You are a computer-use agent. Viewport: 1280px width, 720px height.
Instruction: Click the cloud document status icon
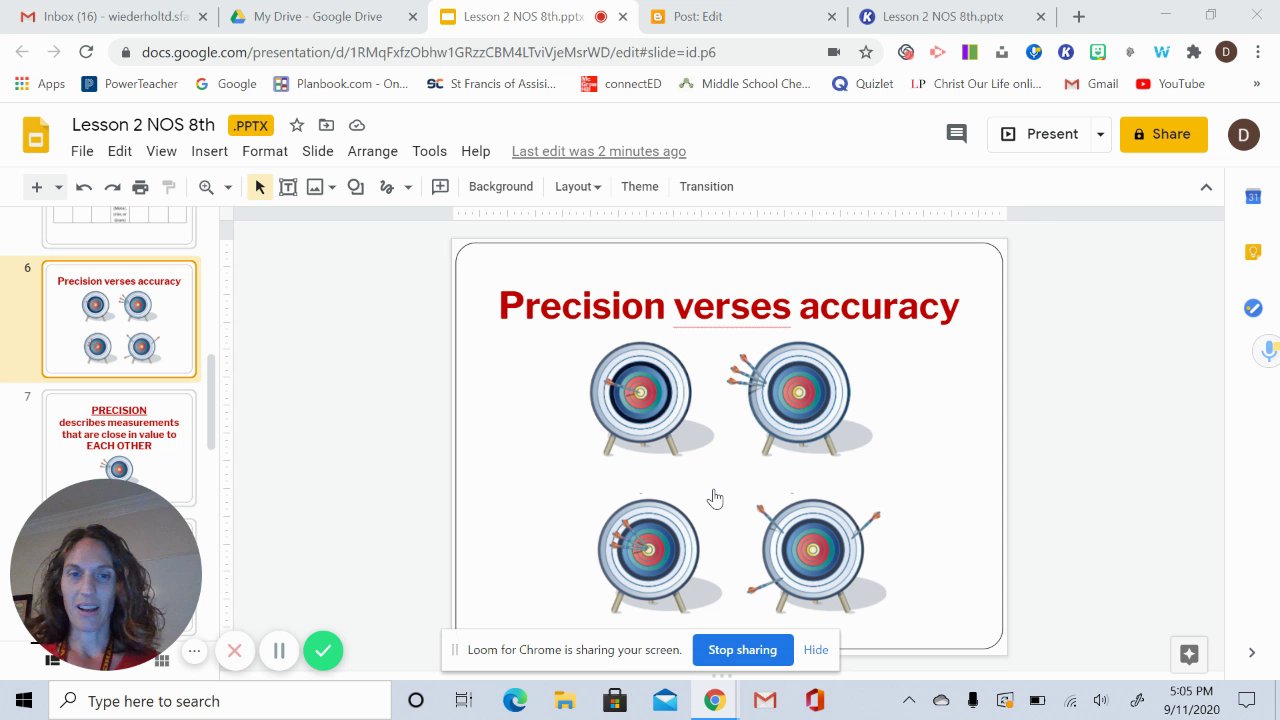point(357,125)
